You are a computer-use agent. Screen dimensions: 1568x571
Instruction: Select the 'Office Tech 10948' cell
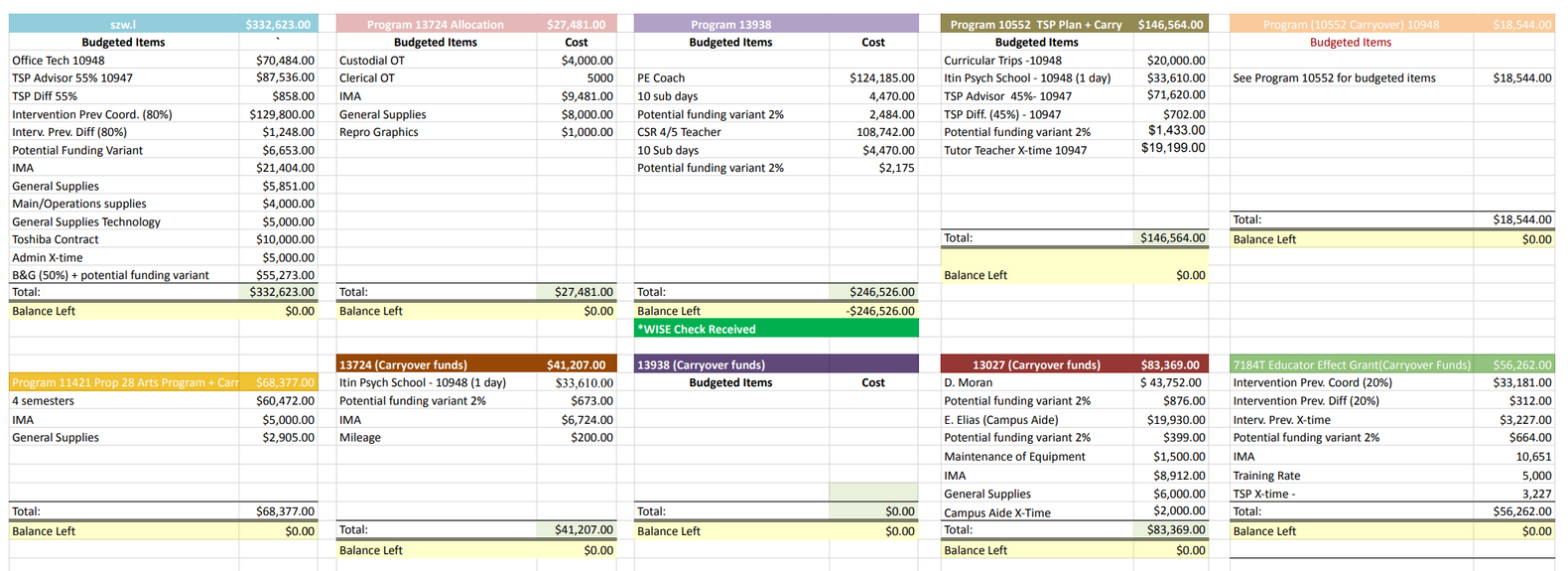[123, 61]
